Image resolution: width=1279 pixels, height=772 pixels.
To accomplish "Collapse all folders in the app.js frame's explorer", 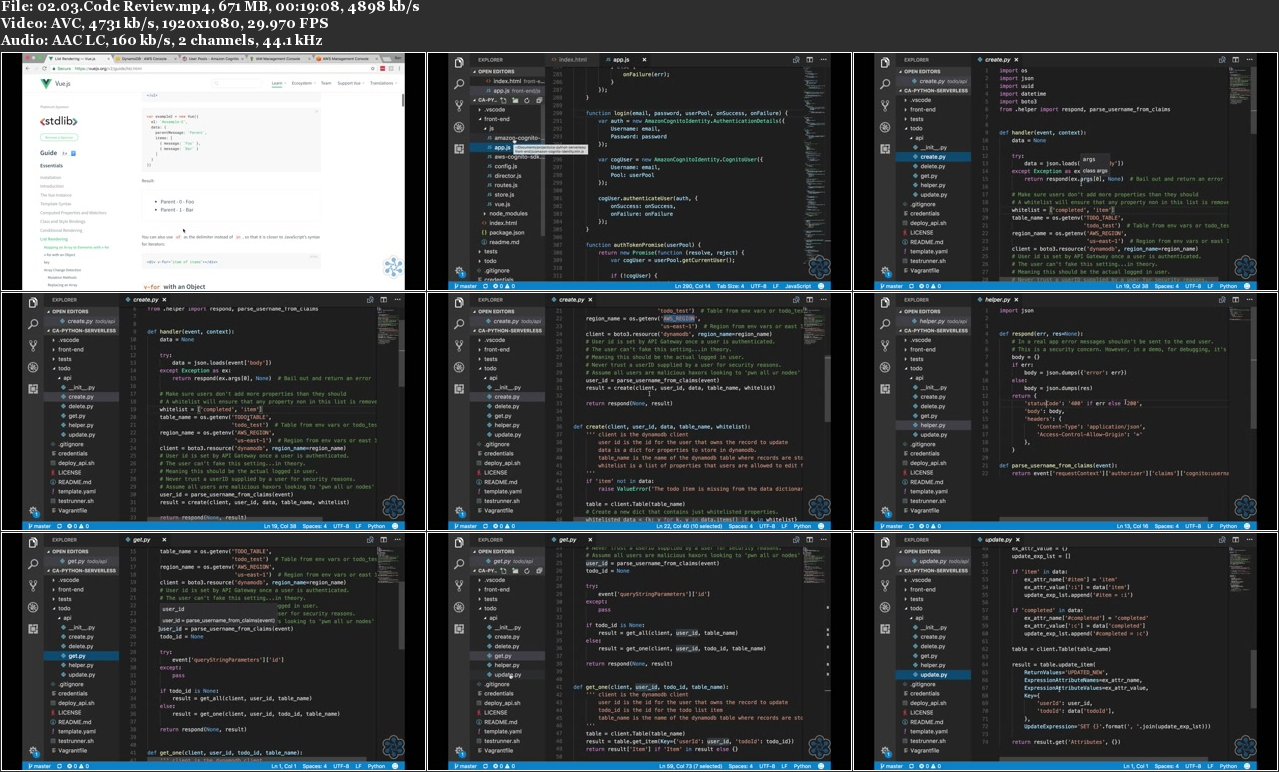I will pyautogui.click(x=539, y=100).
